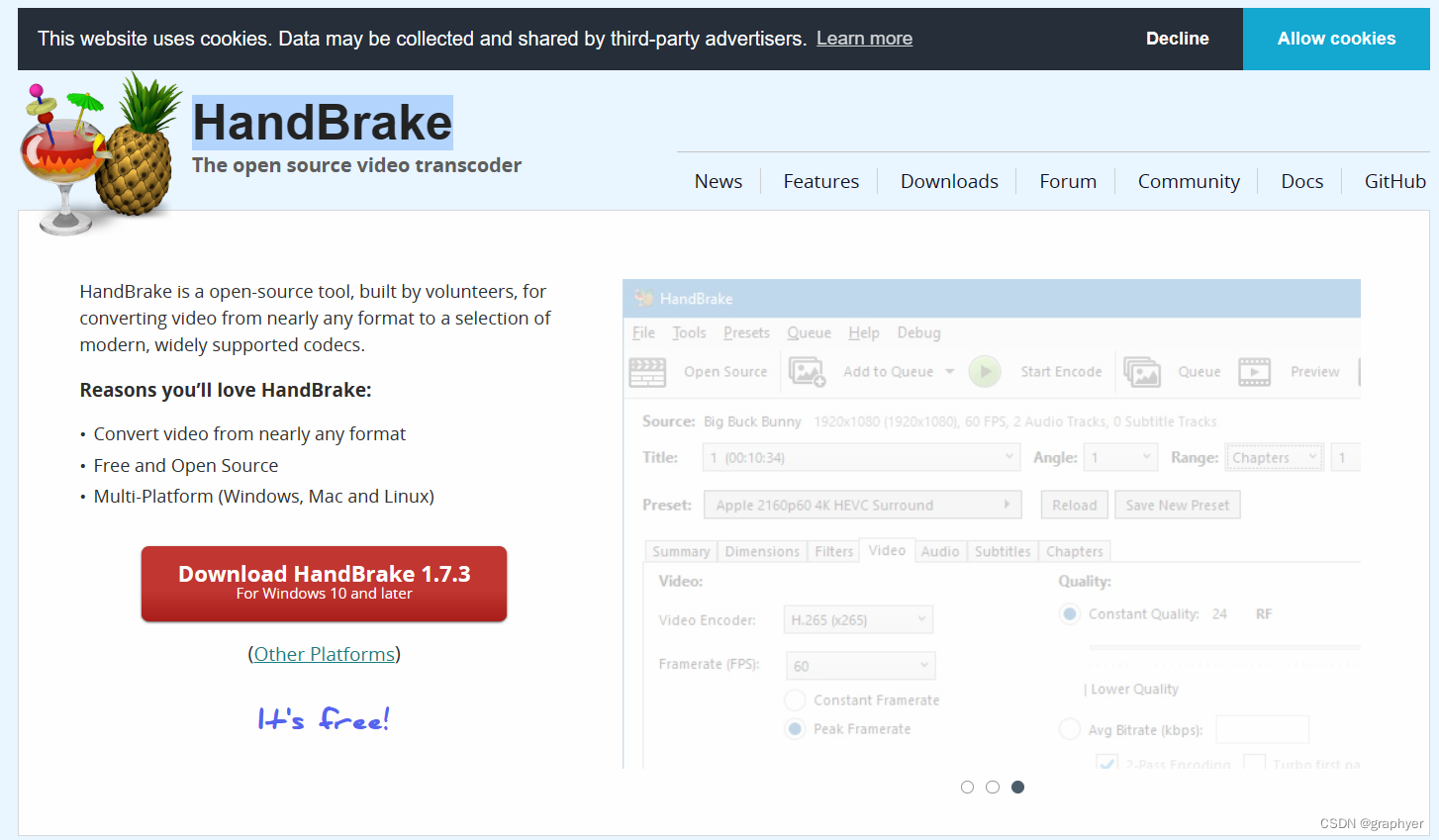The image size is (1439, 840).
Task: Select the Constant Quality radio button
Action: (1069, 614)
